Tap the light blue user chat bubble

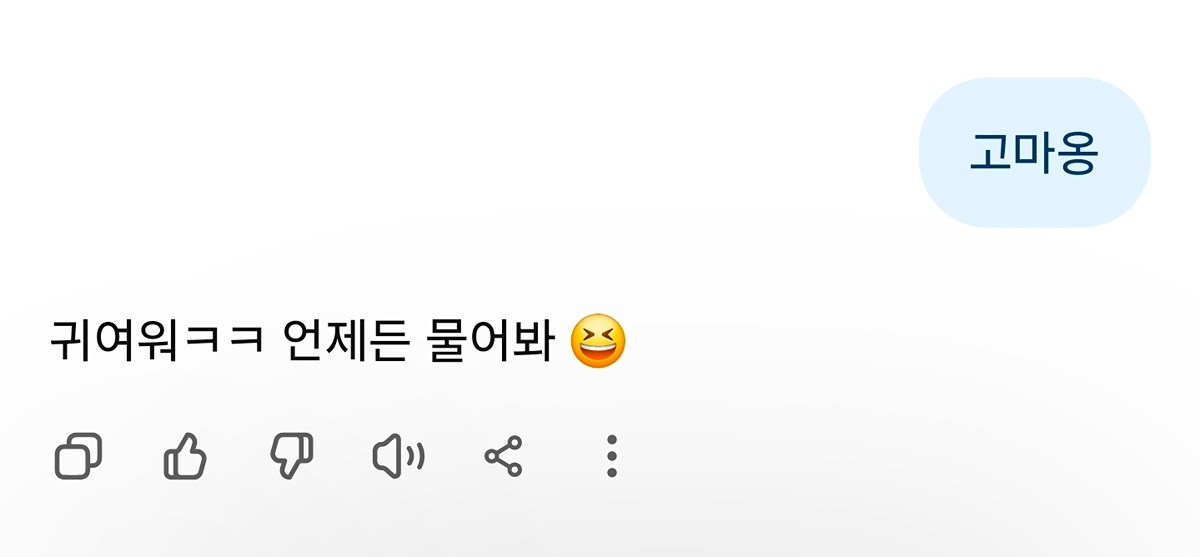[1034, 152]
